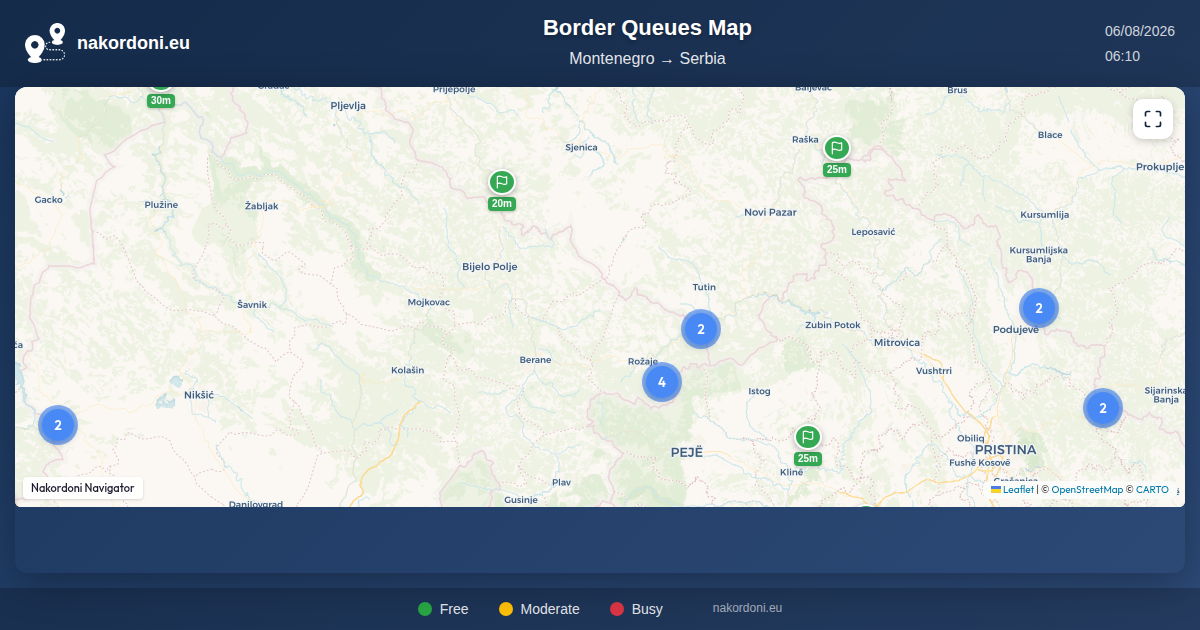Expand cluster of 4 near Rožaje

click(x=662, y=382)
